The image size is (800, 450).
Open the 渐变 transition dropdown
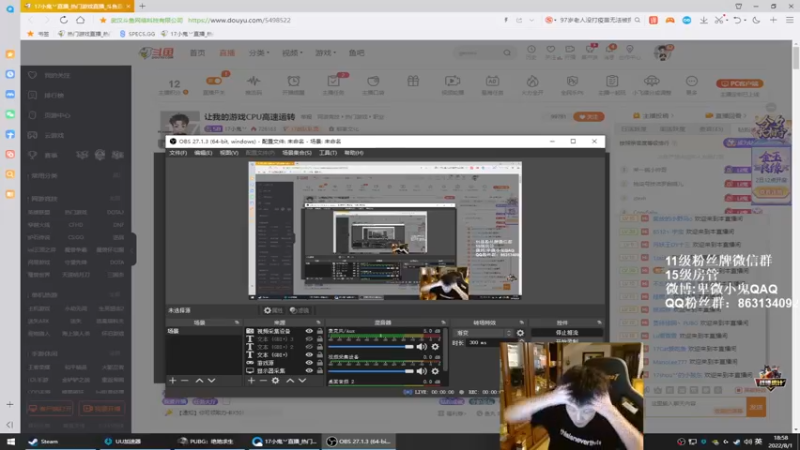(484, 333)
